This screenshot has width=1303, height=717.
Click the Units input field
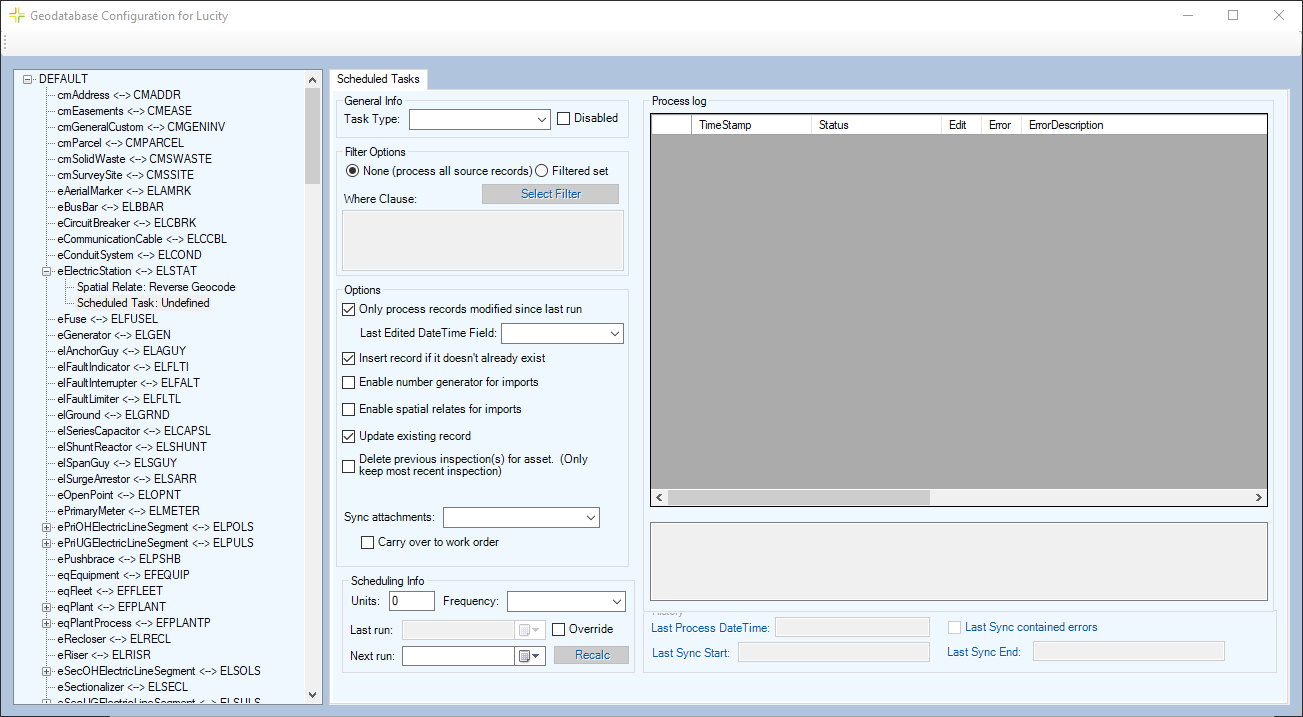click(412, 601)
